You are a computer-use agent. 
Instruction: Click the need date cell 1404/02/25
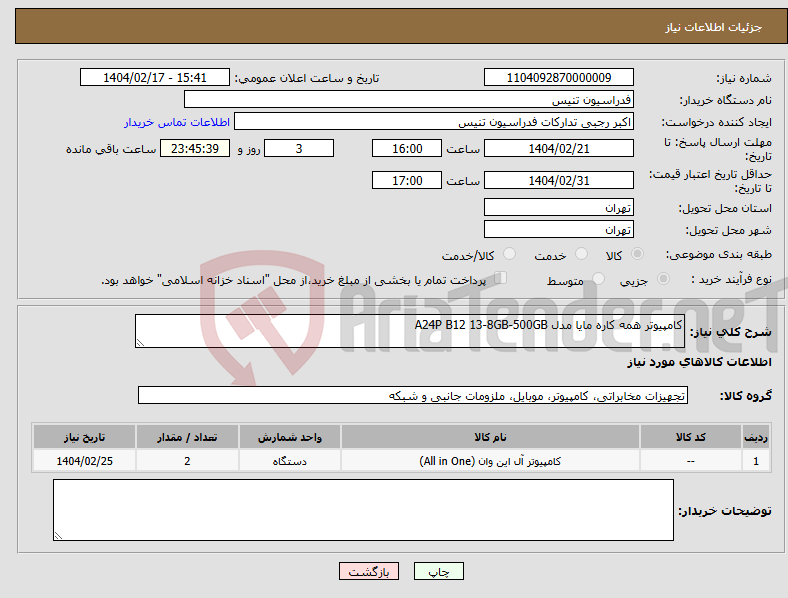84,461
